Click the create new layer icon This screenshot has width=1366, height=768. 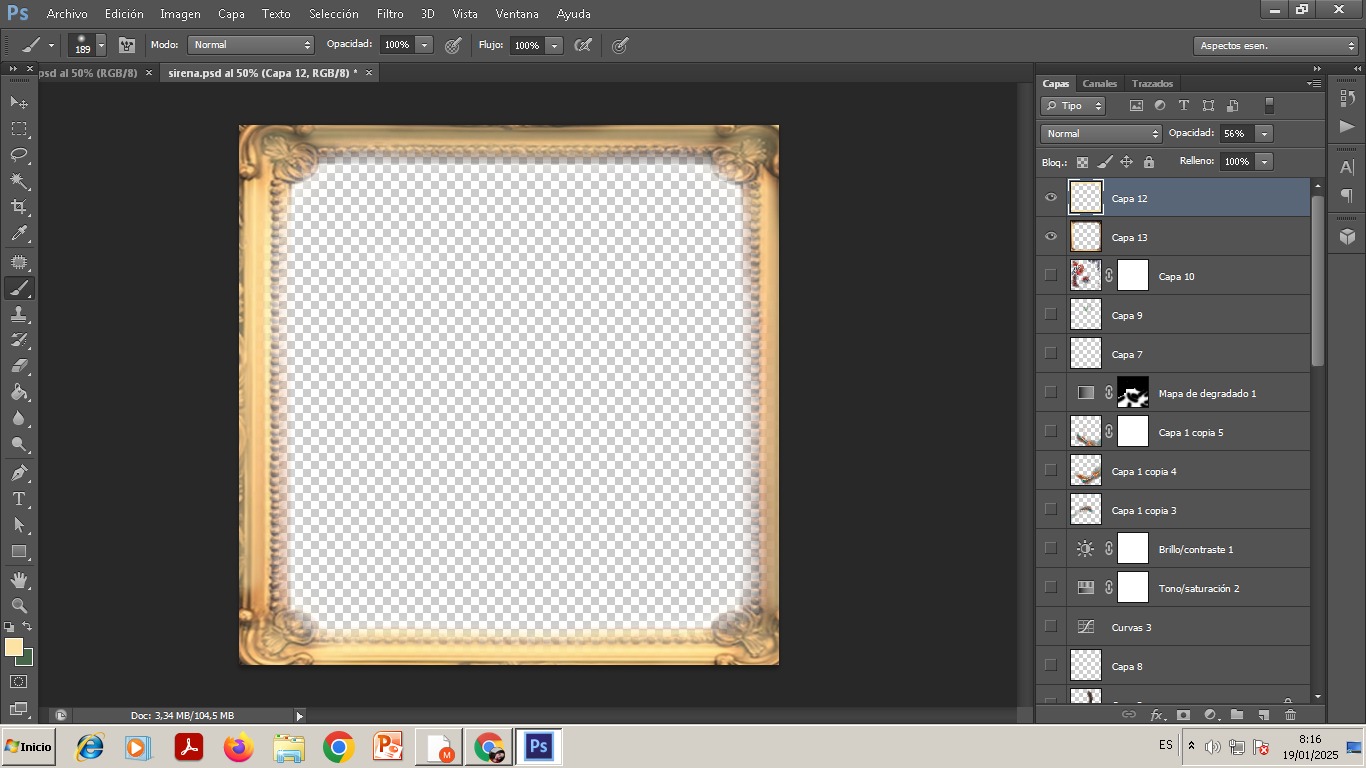coord(1263,715)
